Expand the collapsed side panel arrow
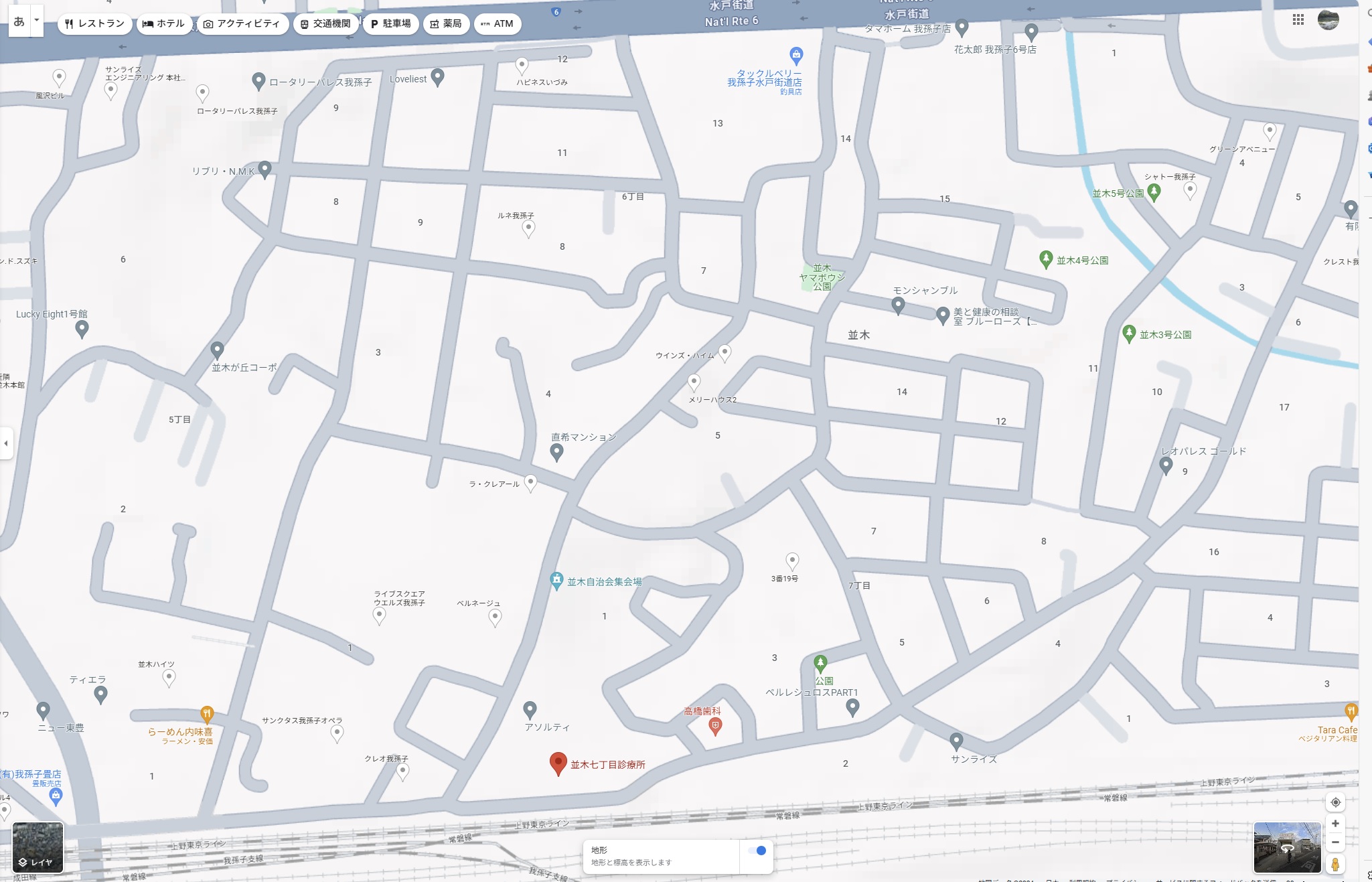This screenshot has width=1372, height=882. tap(6, 443)
